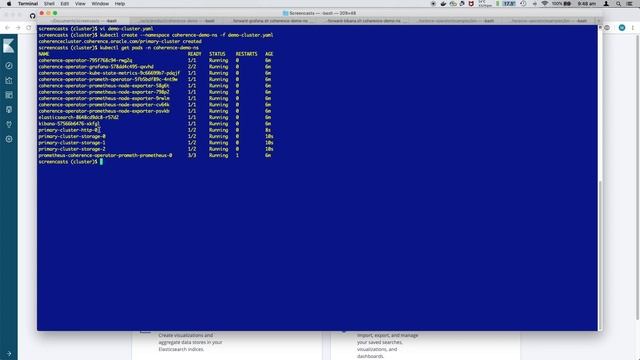Viewport: 640px width, 360px height.
Task: Open the Edit menu
Action: (64, 4)
